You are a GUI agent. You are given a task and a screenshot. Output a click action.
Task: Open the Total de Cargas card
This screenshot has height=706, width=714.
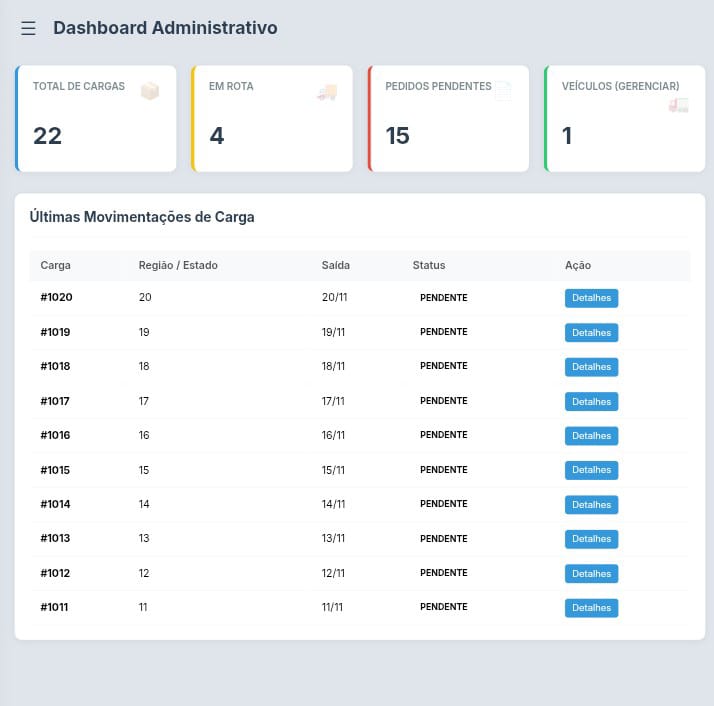tap(96, 119)
